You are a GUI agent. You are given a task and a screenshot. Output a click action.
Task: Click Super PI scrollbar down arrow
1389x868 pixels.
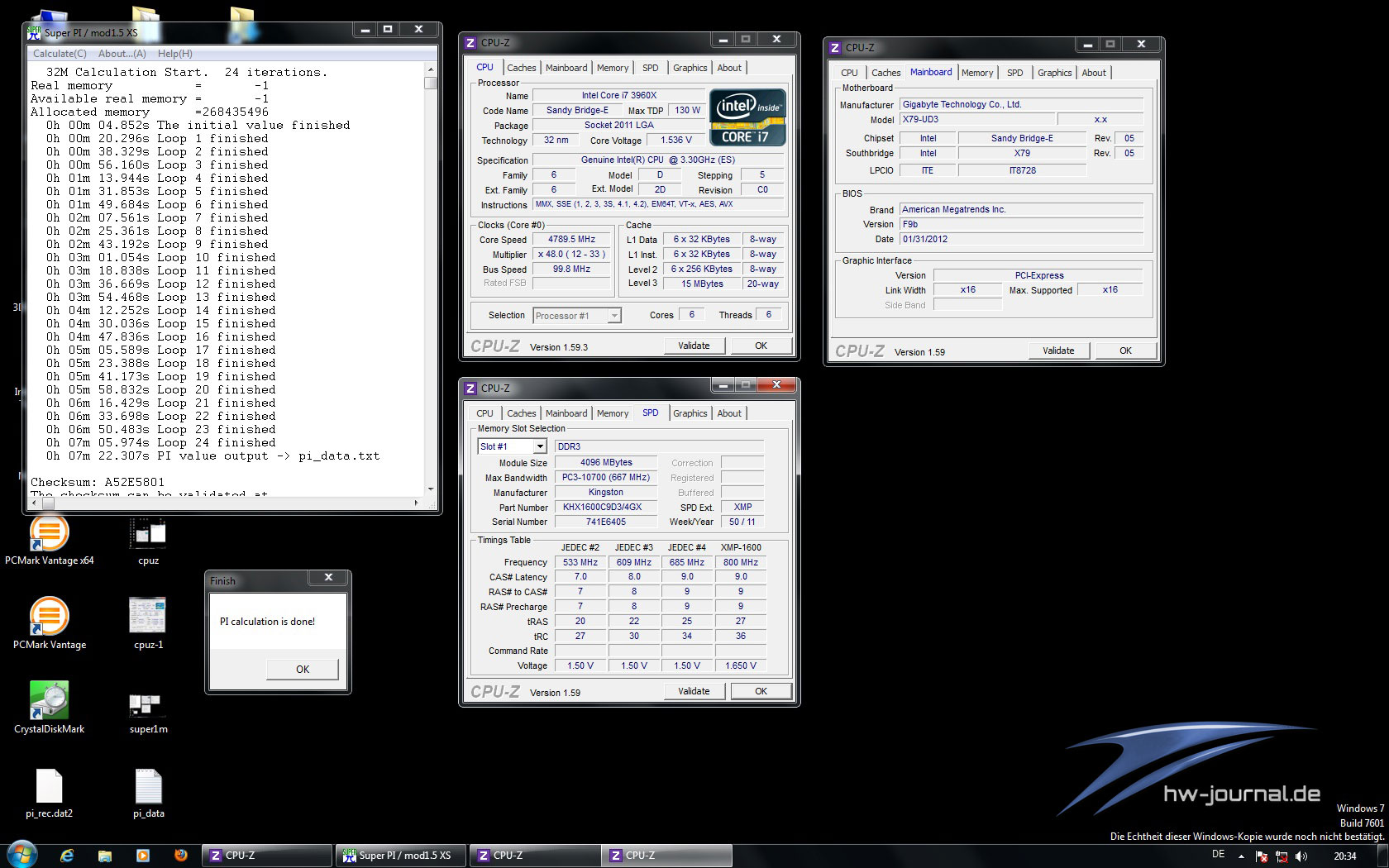click(x=431, y=488)
